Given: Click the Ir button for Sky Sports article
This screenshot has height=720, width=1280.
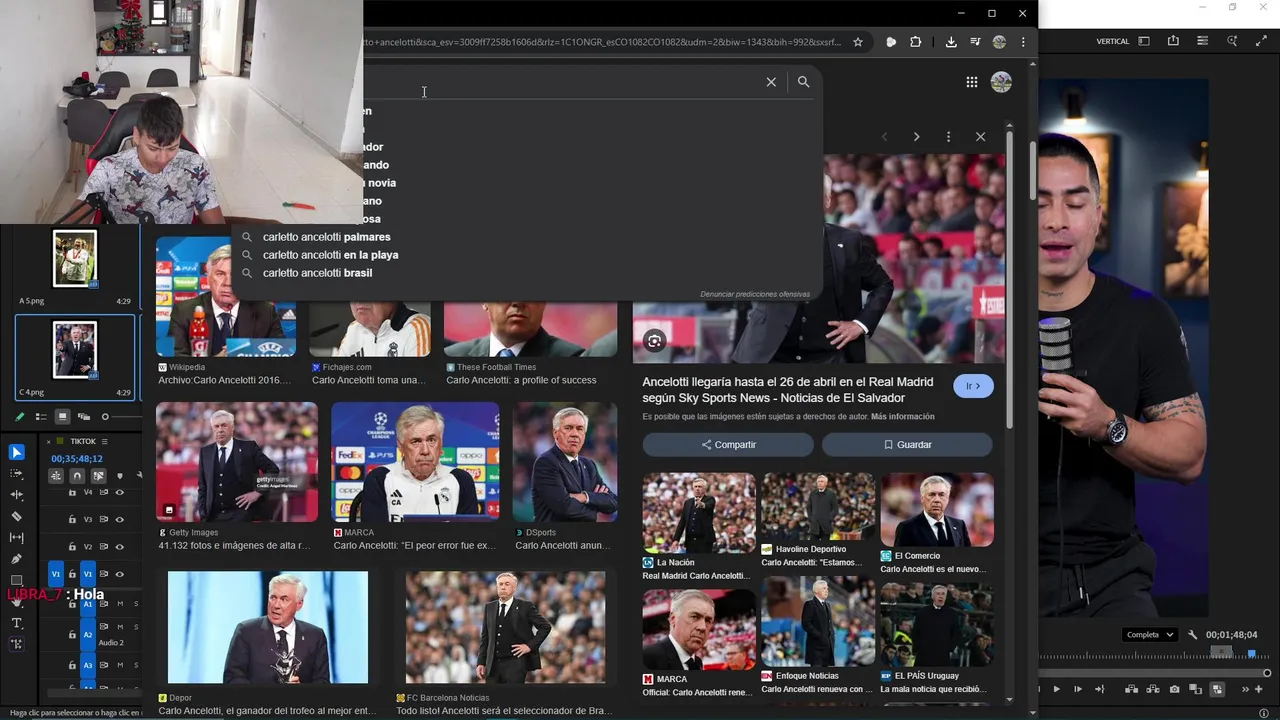Looking at the screenshot, I should click(973, 386).
